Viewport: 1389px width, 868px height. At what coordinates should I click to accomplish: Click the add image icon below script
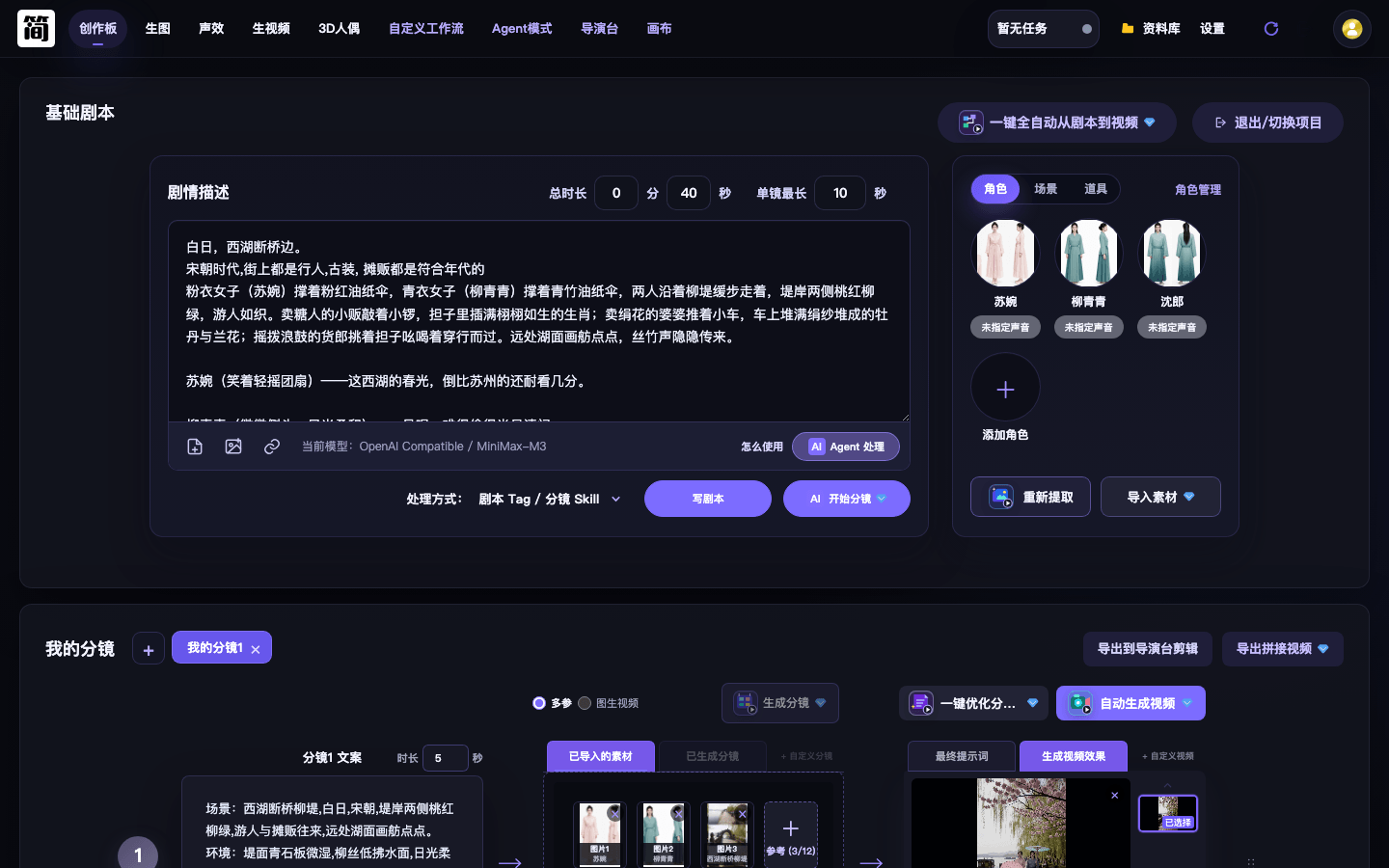point(233,447)
